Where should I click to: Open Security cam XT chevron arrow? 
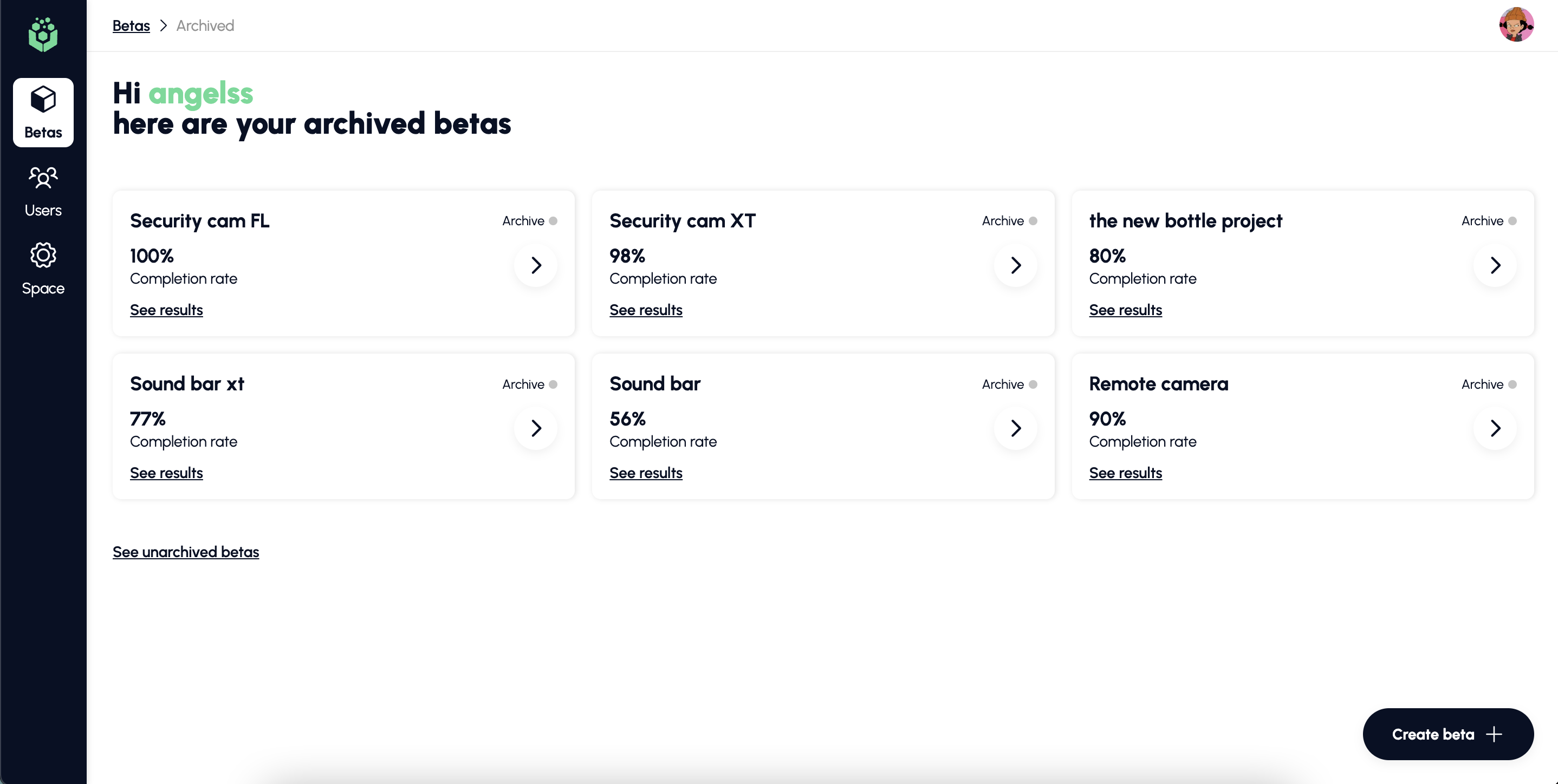[x=1016, y=265]
